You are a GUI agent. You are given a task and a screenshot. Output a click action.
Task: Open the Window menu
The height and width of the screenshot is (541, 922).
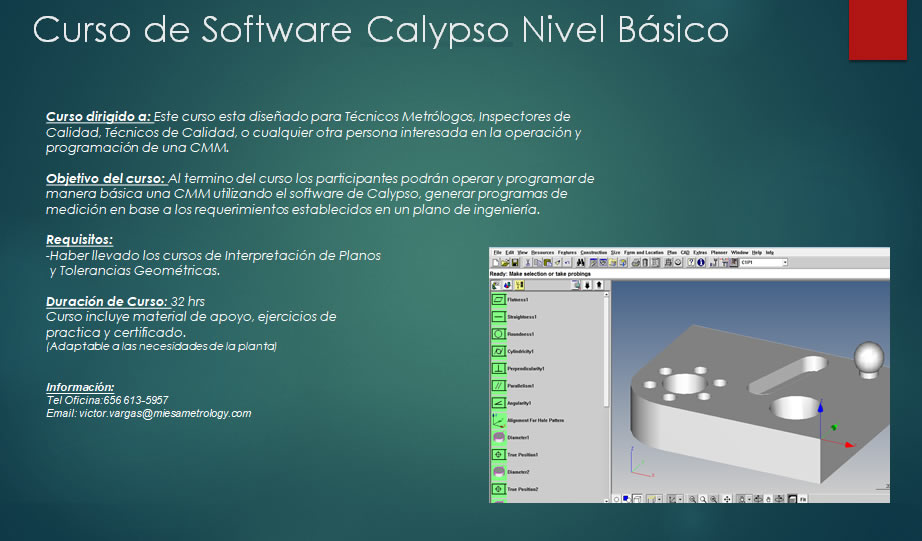pos(740,252)
